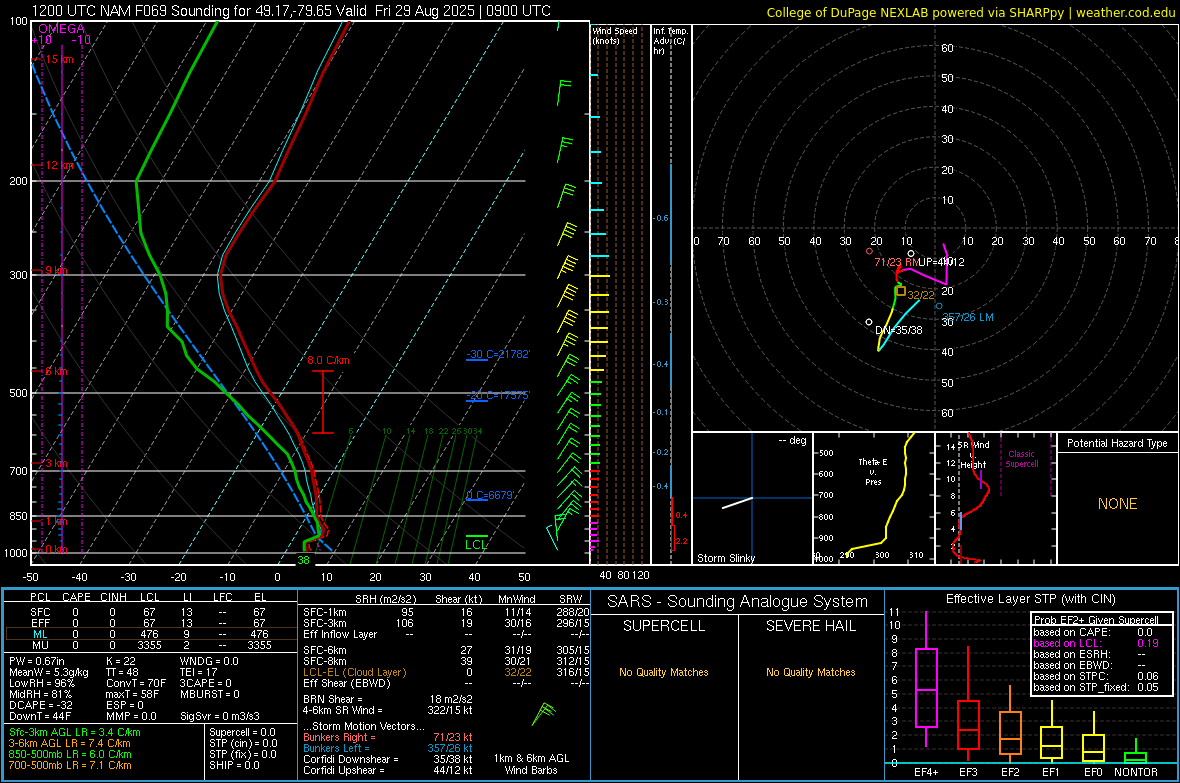Click the based on STPC probability row
This screenshot has height=783, width=1180.
[x=1096, y=676]
